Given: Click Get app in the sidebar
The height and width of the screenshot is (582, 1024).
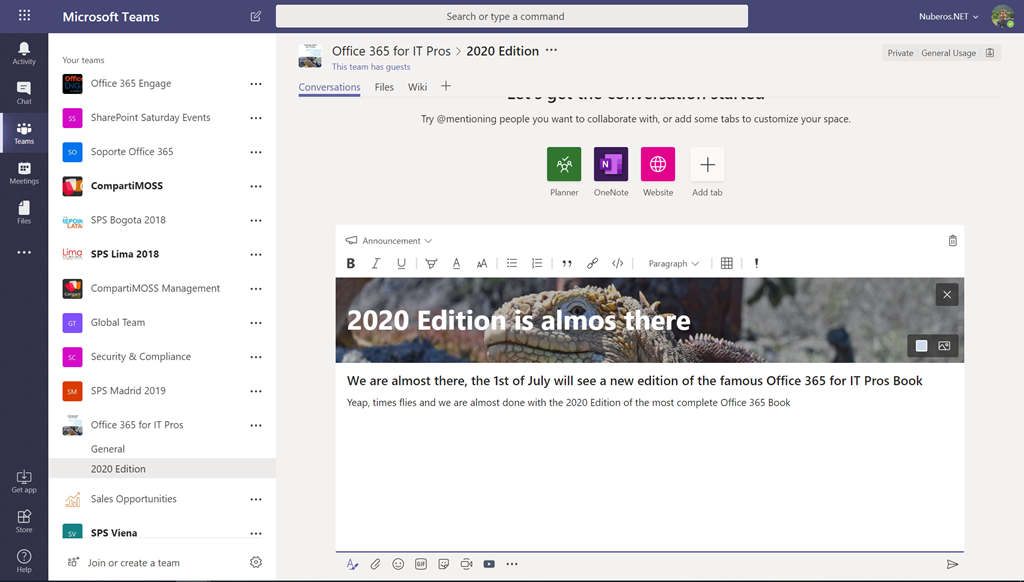Looking at the screenshot, I should coord(24,481).
